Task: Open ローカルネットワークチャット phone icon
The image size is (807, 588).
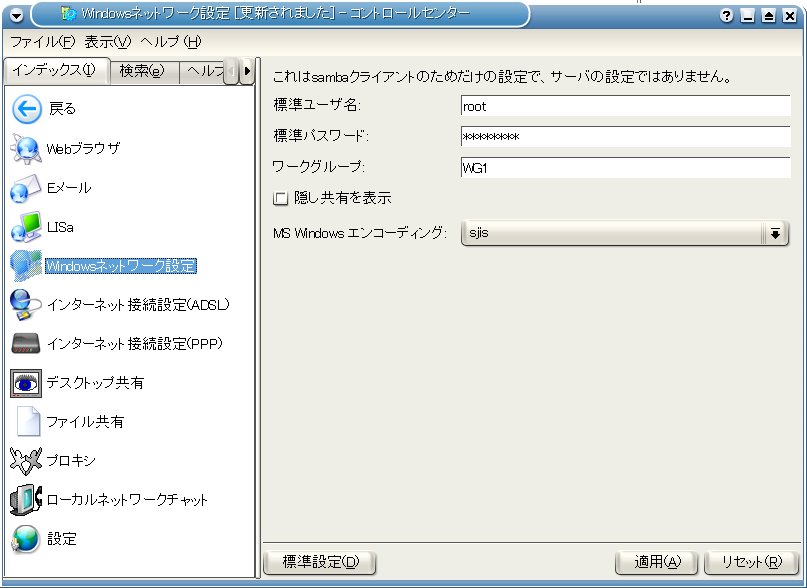Action: (x=26, y=499)
